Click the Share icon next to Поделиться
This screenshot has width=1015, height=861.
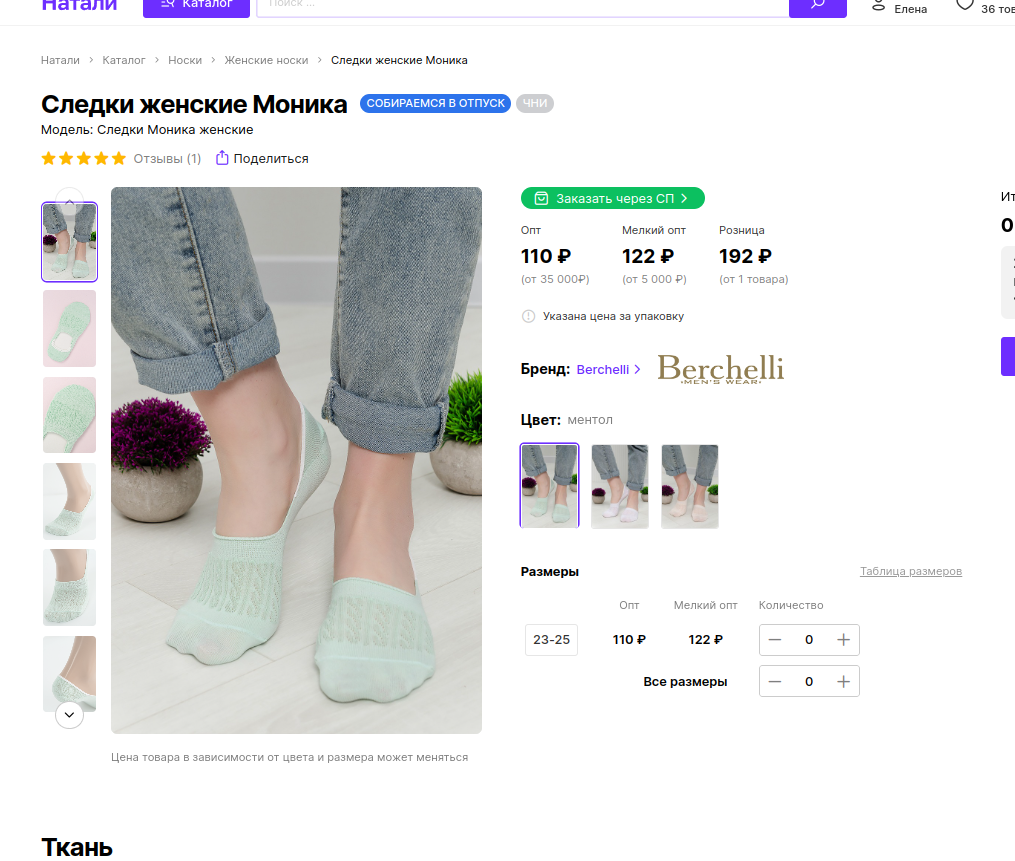click(x=222, y=158)
